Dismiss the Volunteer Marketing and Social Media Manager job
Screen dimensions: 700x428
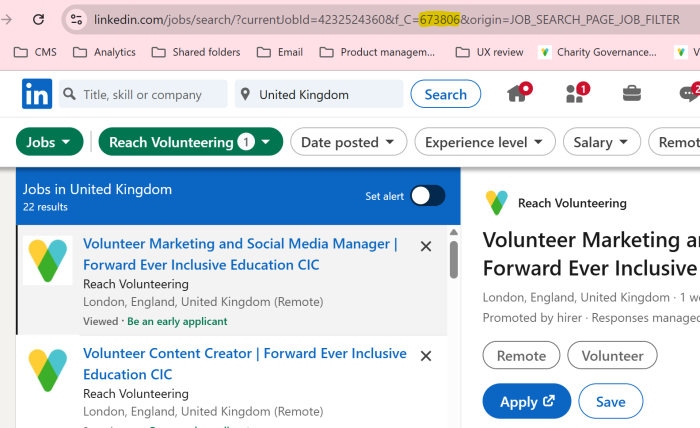pyautogui.click(x=426, y=246)
